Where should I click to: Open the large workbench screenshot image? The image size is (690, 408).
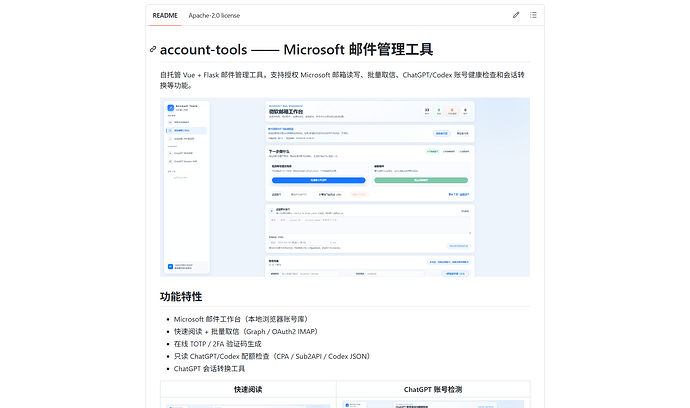(345, 187)
